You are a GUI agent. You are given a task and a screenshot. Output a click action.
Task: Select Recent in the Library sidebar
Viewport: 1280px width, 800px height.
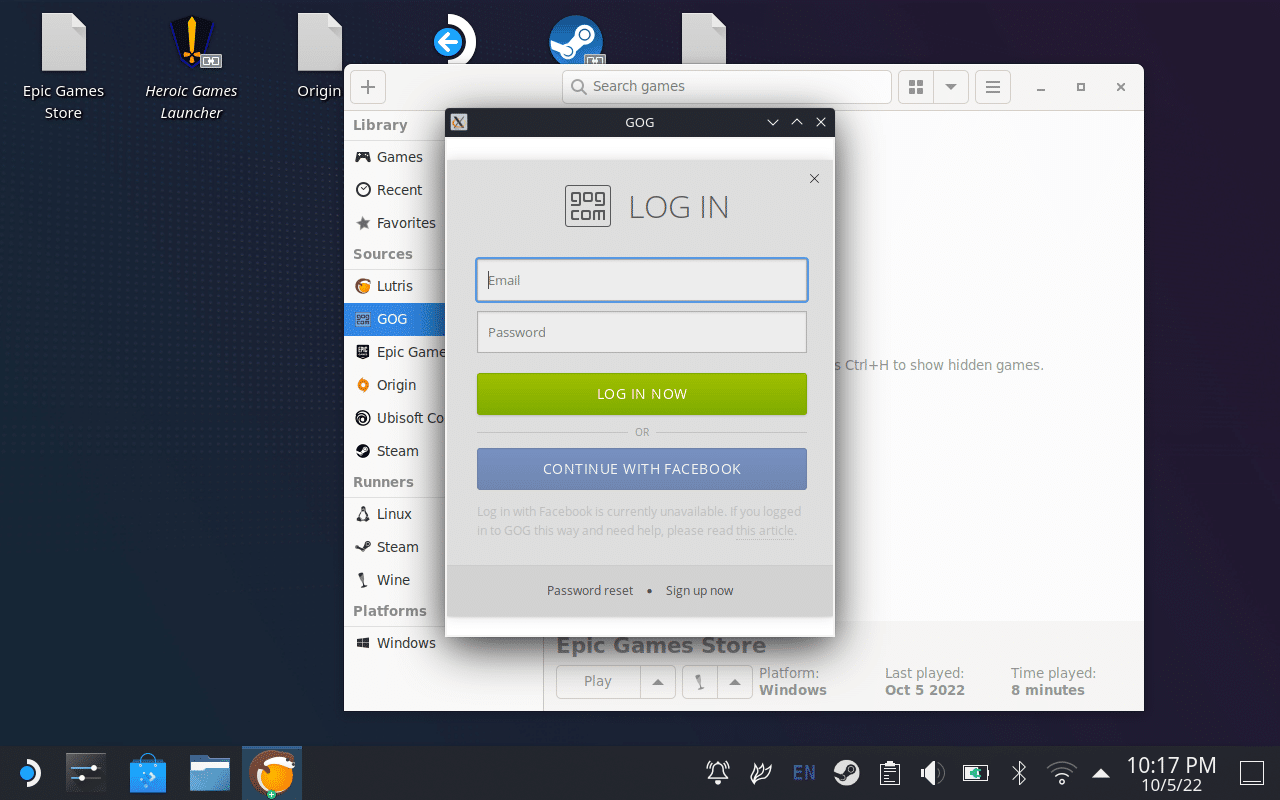[395, 190]
